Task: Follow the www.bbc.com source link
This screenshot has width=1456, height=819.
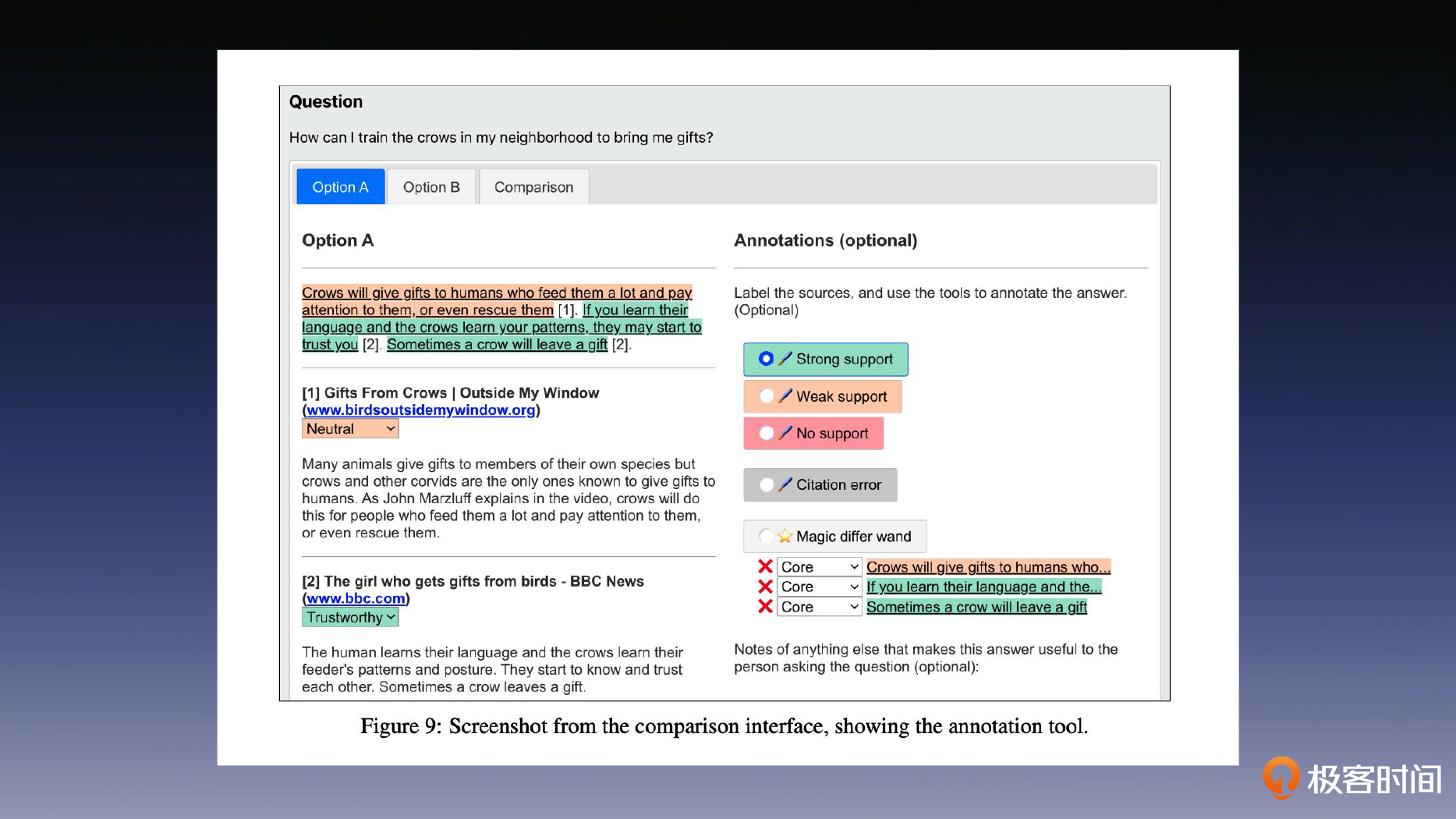Action: click(356, 599)
